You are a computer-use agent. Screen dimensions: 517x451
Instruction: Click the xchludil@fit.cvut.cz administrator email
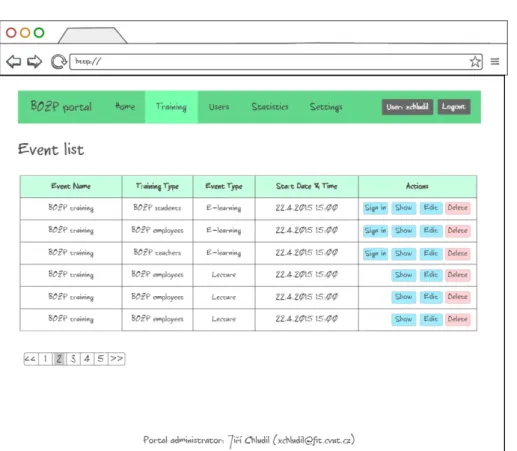click(314, 441)
